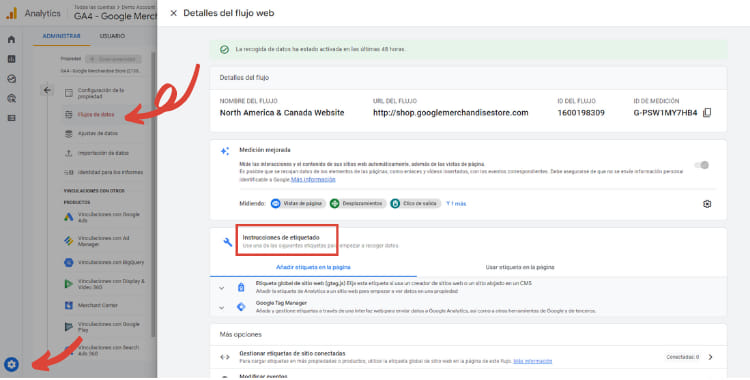This screenshot has width=750, height=380.
Task: Open Merchant Center link
Action: coord(91,305)
